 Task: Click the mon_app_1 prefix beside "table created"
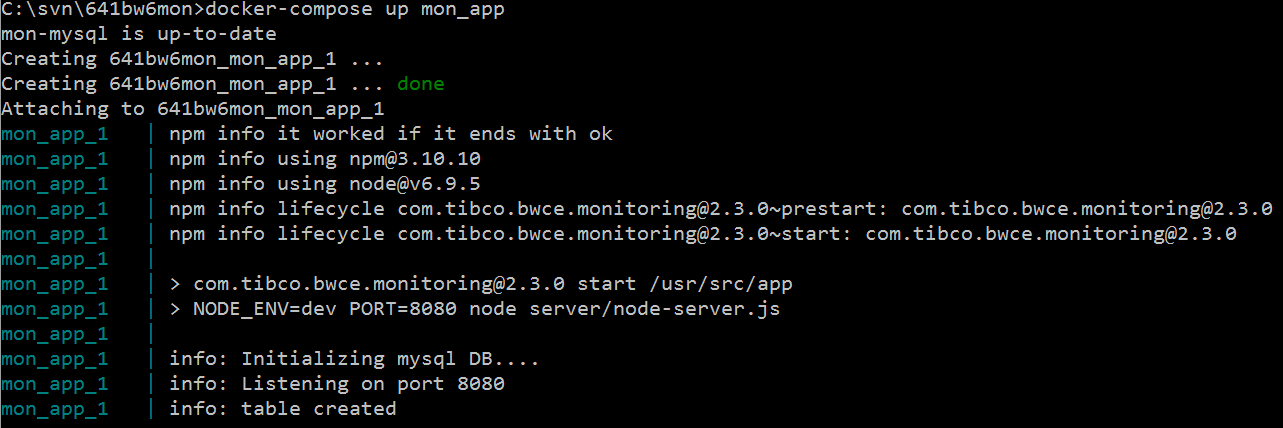coord(54,409)
